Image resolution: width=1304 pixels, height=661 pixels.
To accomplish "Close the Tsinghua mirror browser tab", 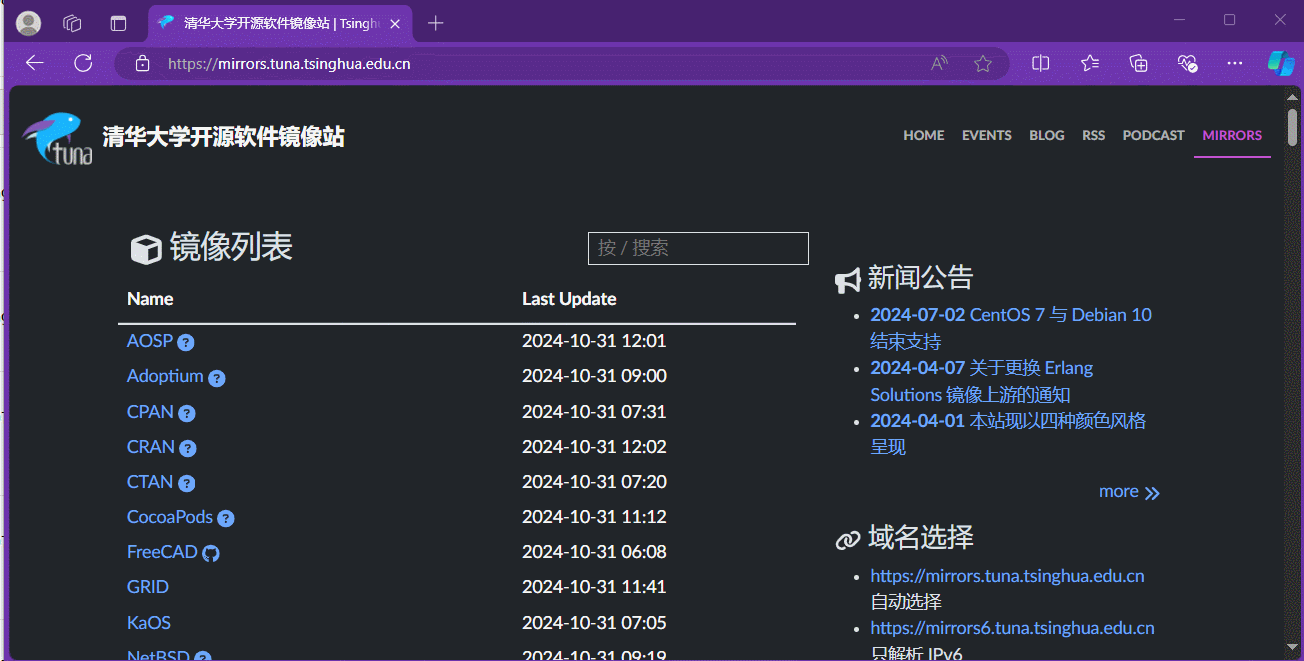I will click(395, 23).
